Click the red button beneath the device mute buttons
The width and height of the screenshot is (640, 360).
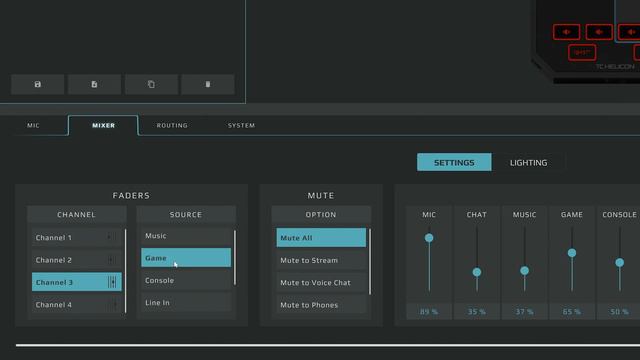[x=582, y=52]
